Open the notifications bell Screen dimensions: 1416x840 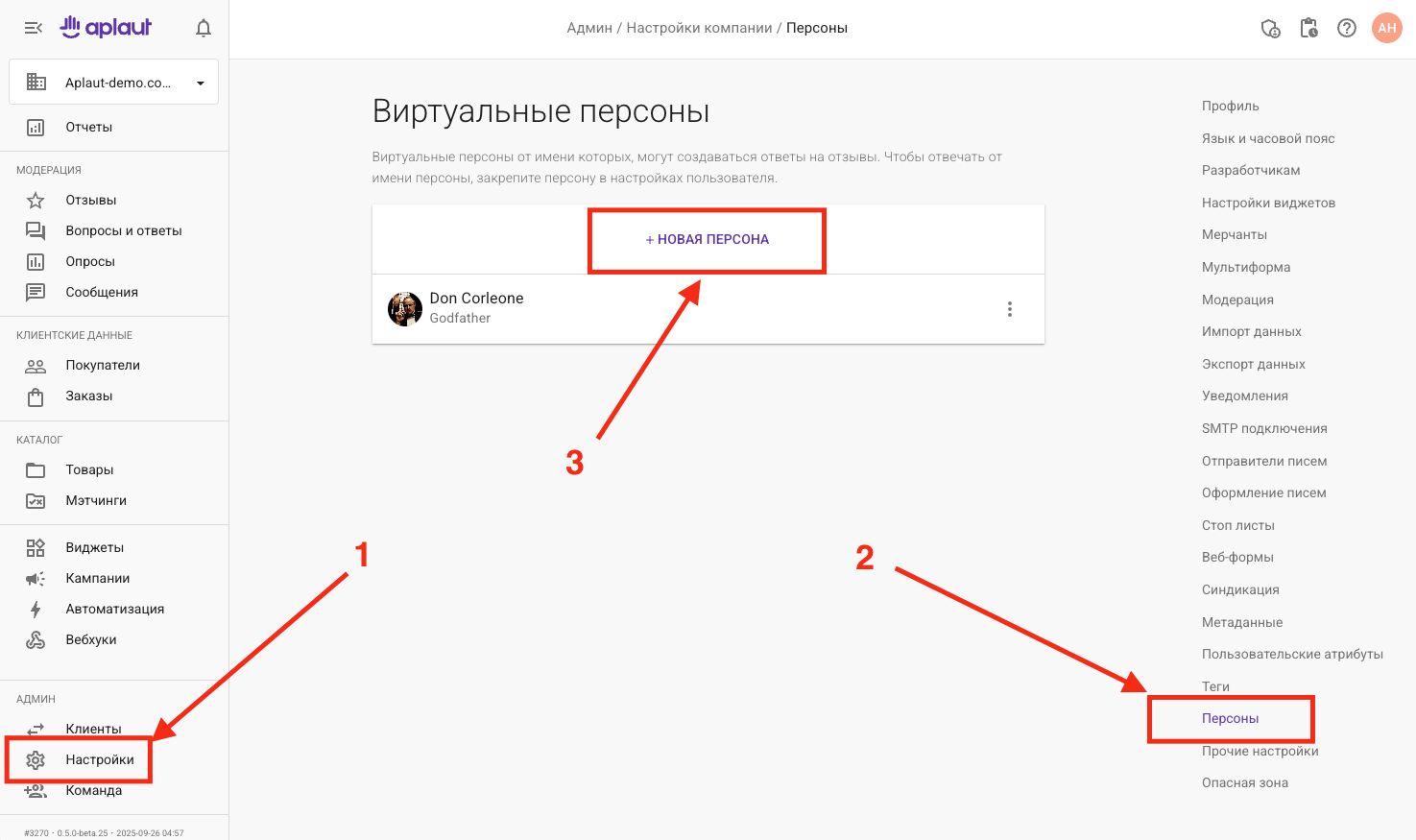pos(204,28)
